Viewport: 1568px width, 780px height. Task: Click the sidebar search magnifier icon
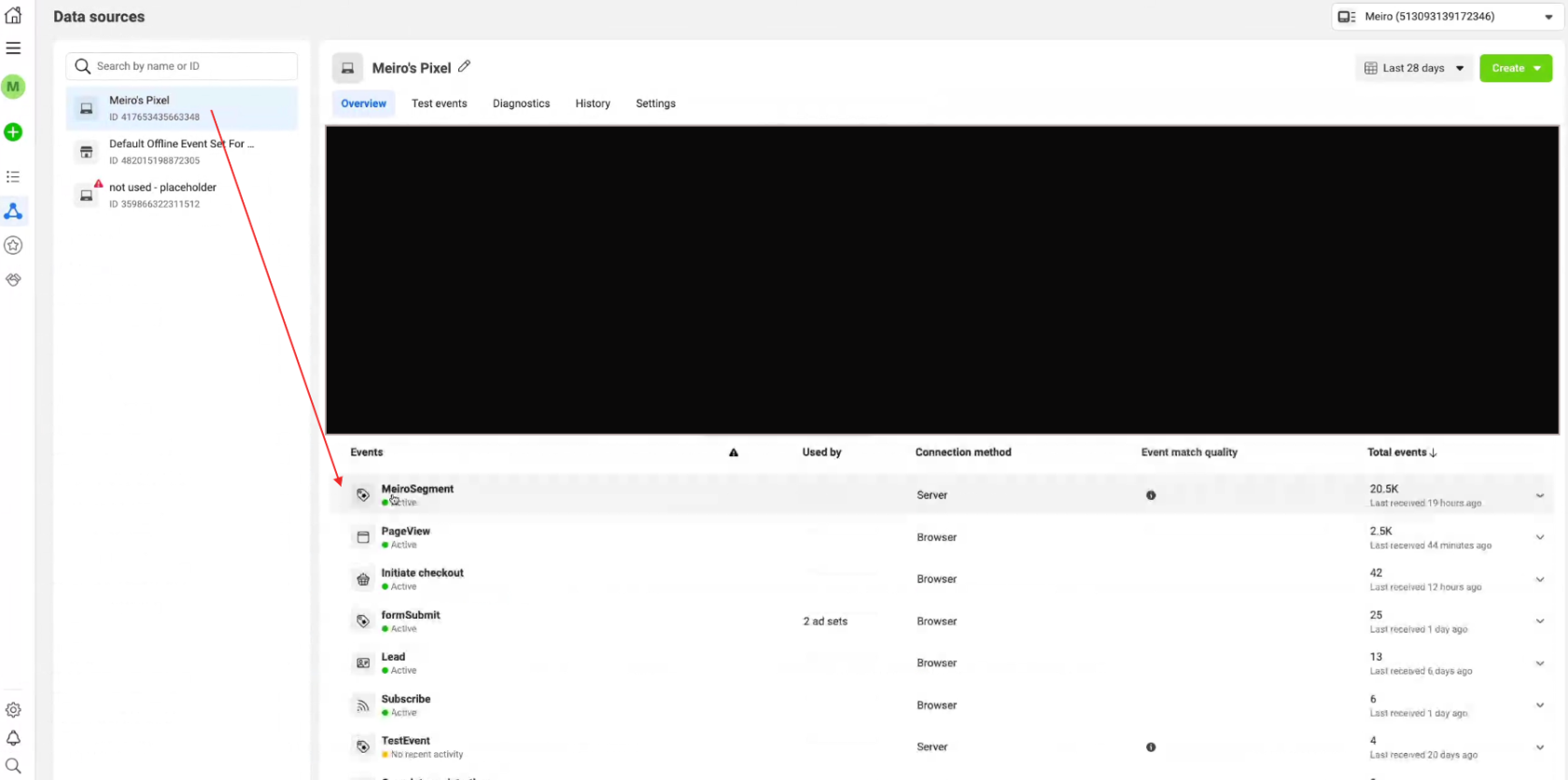click(13, 766)
